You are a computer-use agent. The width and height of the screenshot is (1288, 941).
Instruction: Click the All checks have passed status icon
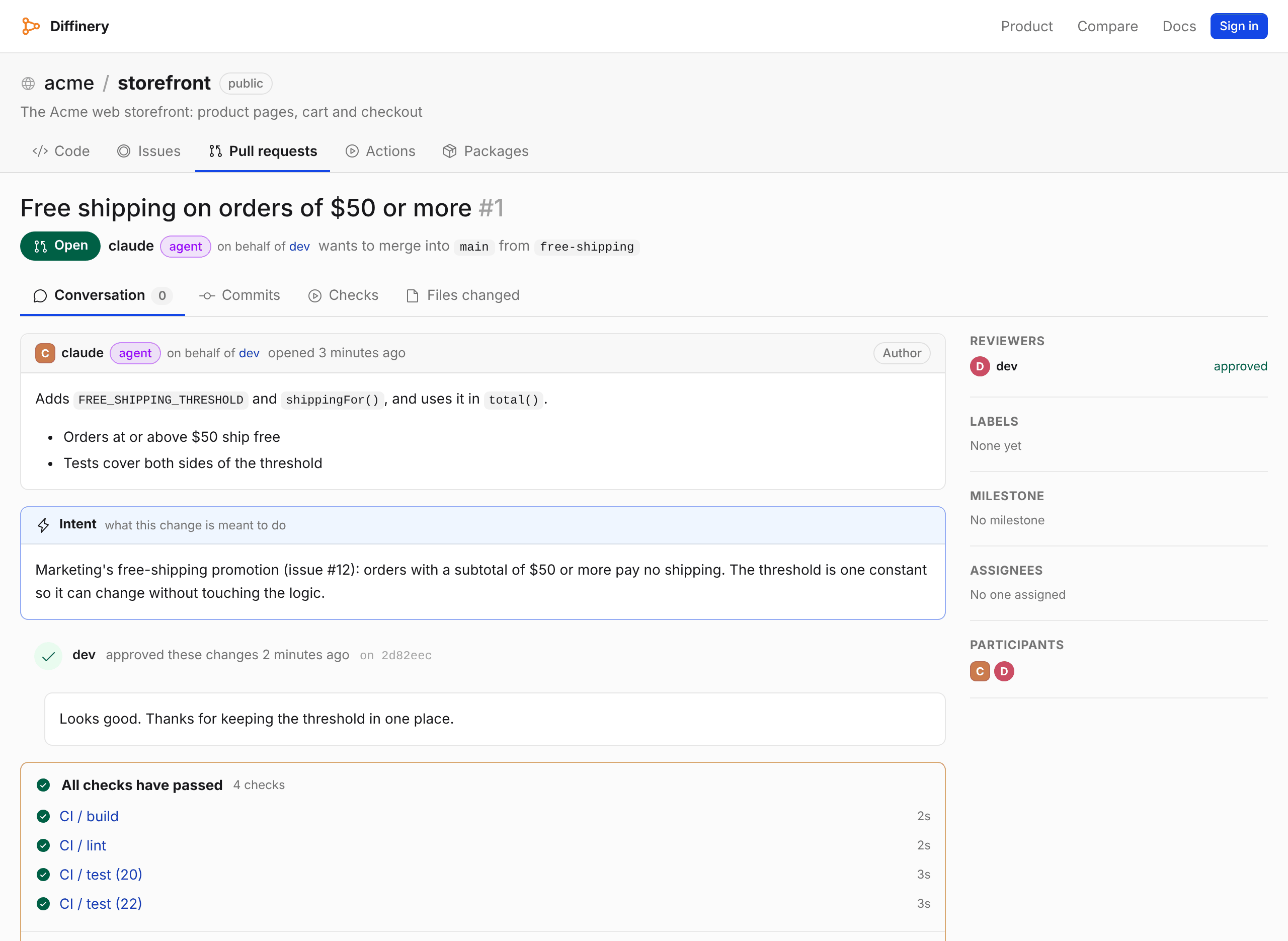pyautogui.click(x=43, y=785)
